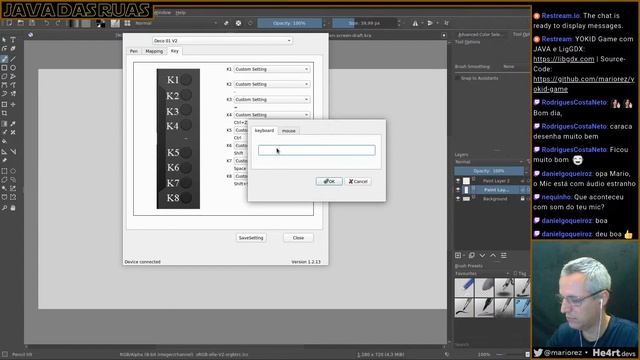
Task: Move layer down with arrow icon
Action: pyautogui.click(x=482, y=255)
